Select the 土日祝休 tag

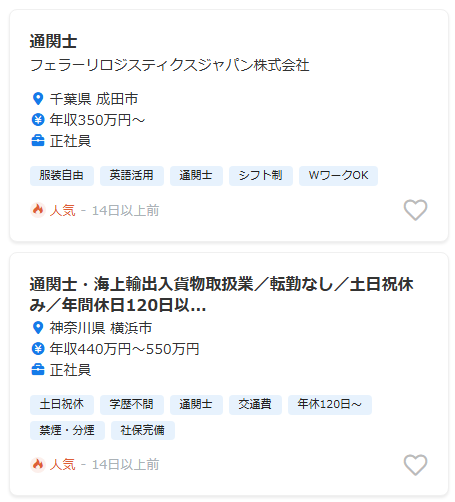point(62,405)
